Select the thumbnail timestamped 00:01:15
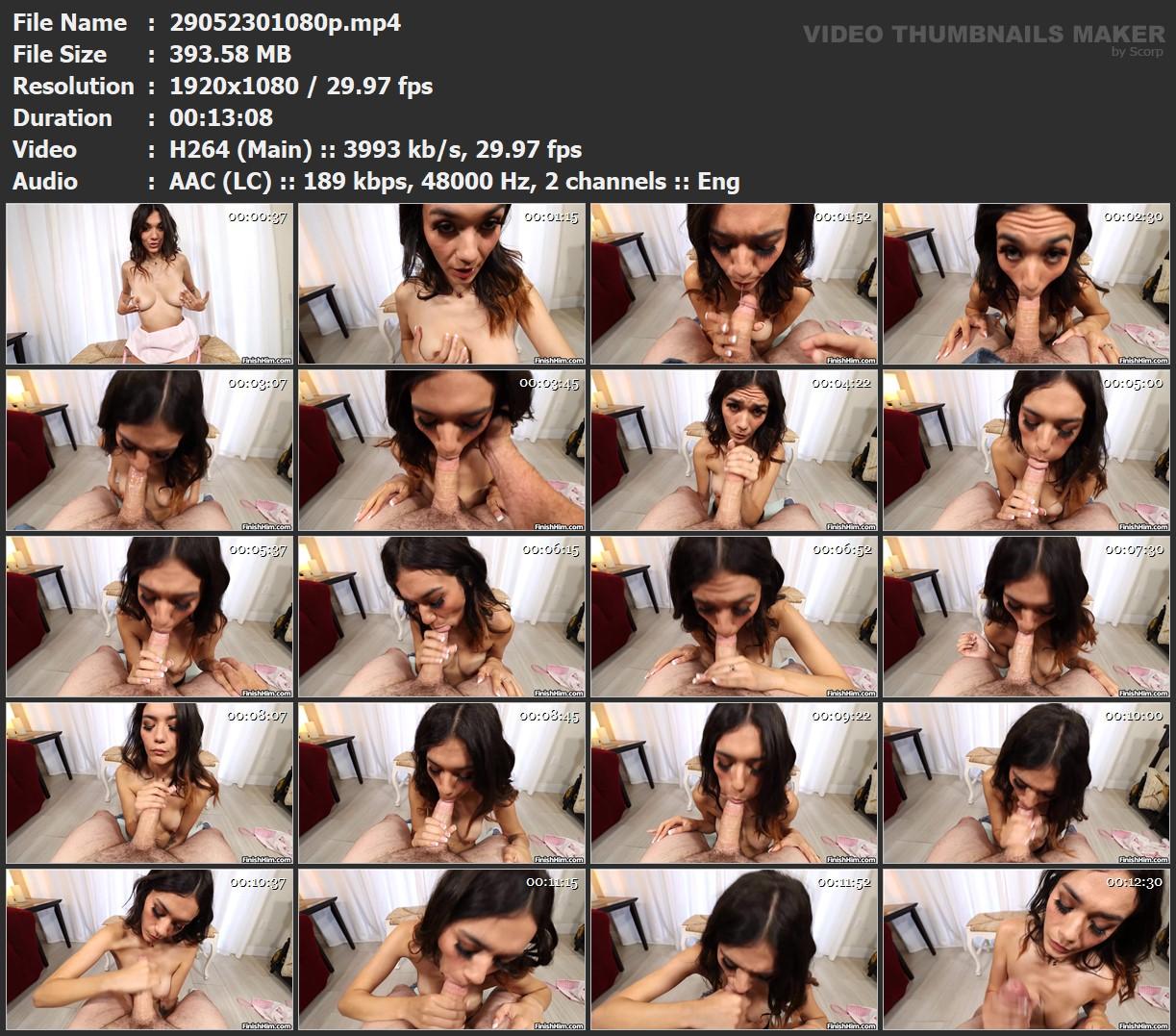Screen dimensions: 1176x1036 [x=441, y=284]
